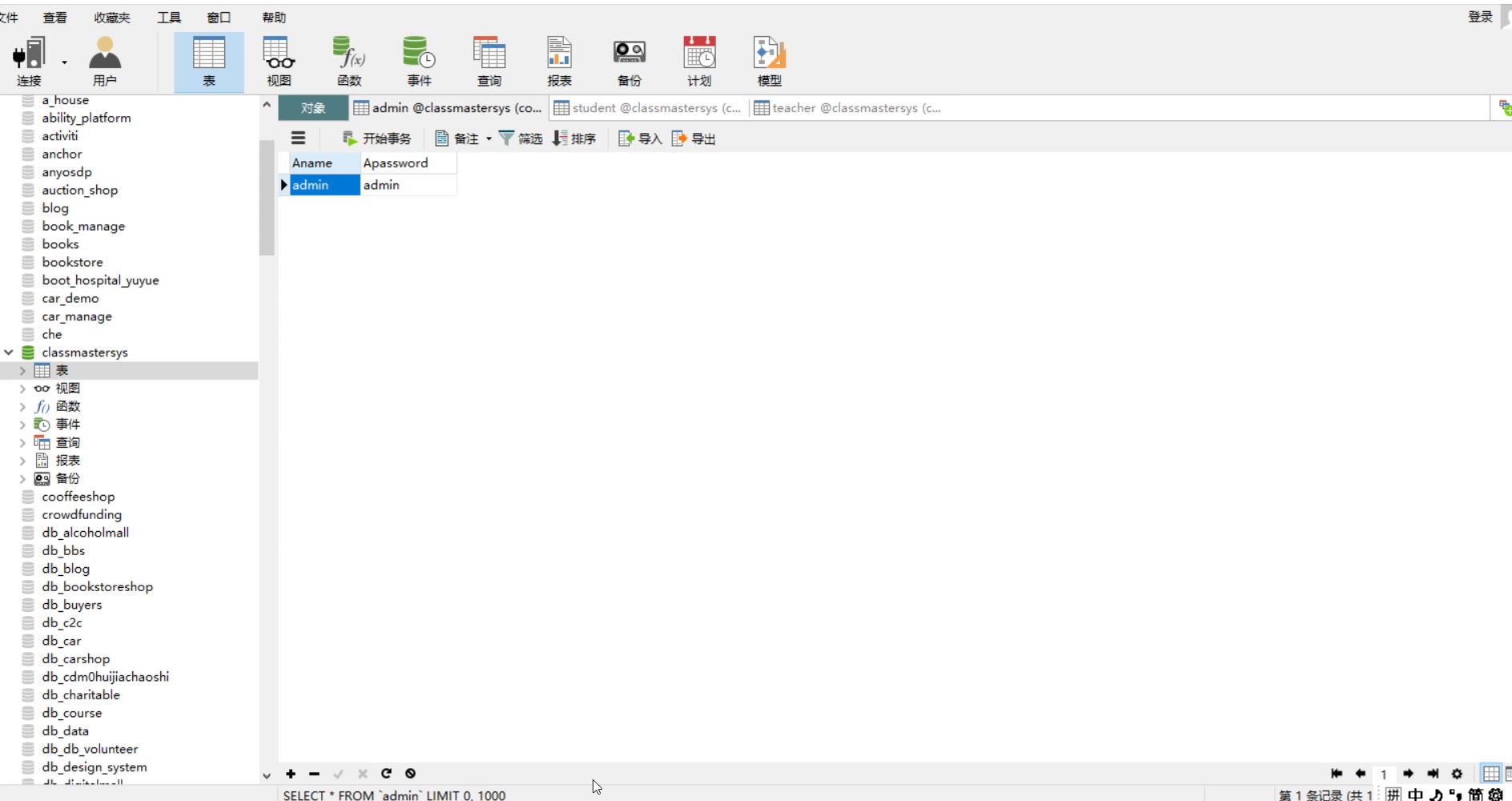Image resolution: width=1512 pixels, height=801 pixels.
Task: Open the 计划 (Schedule) toolbar button
Action: (699, 62)
